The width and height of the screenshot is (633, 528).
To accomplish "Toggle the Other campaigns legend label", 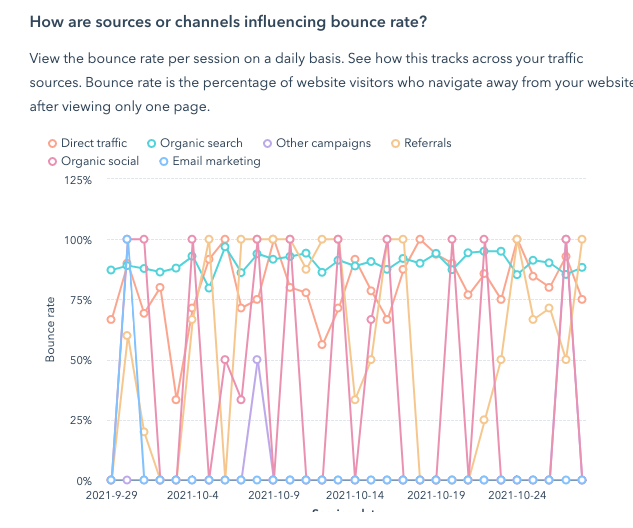I will (323, 143).
